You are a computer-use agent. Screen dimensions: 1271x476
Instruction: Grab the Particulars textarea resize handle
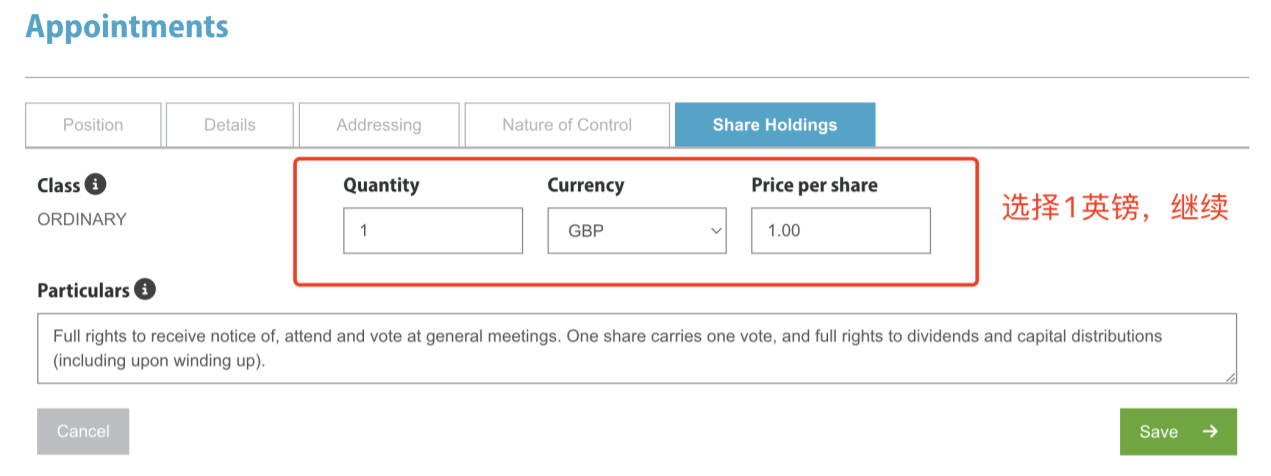[x=1230, y=376]
